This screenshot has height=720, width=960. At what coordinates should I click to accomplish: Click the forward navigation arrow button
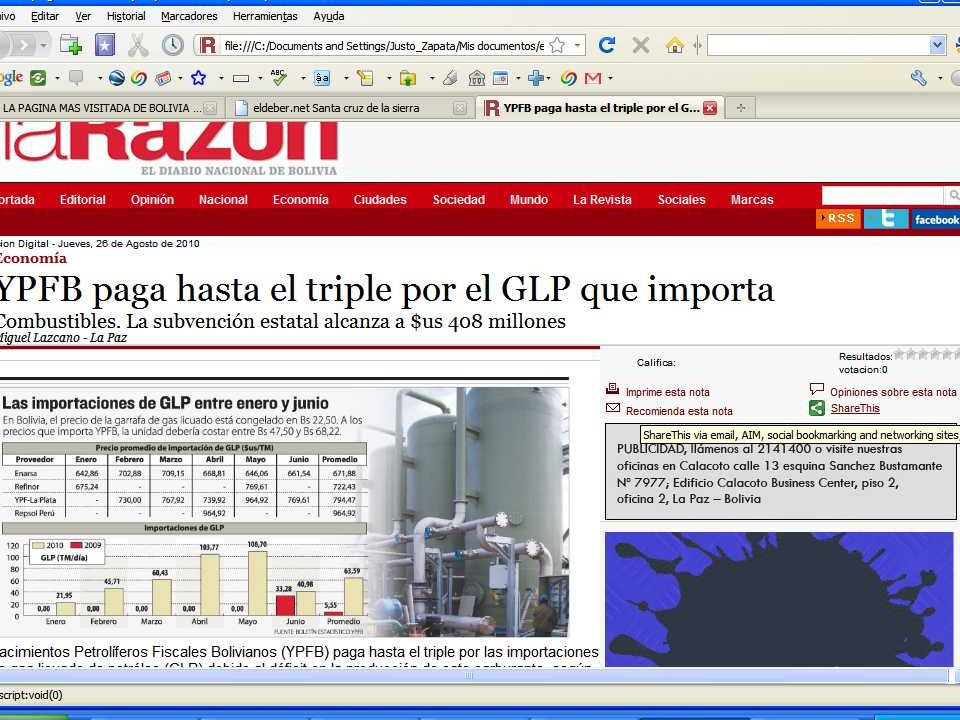click(x=24, y=45)
